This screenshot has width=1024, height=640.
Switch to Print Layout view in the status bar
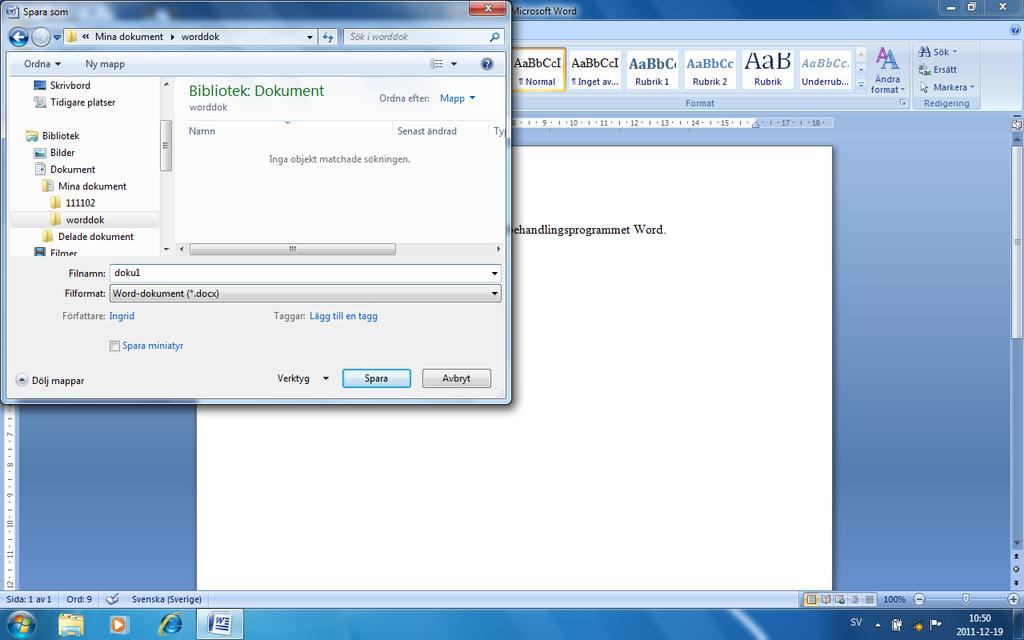[811, 599]
